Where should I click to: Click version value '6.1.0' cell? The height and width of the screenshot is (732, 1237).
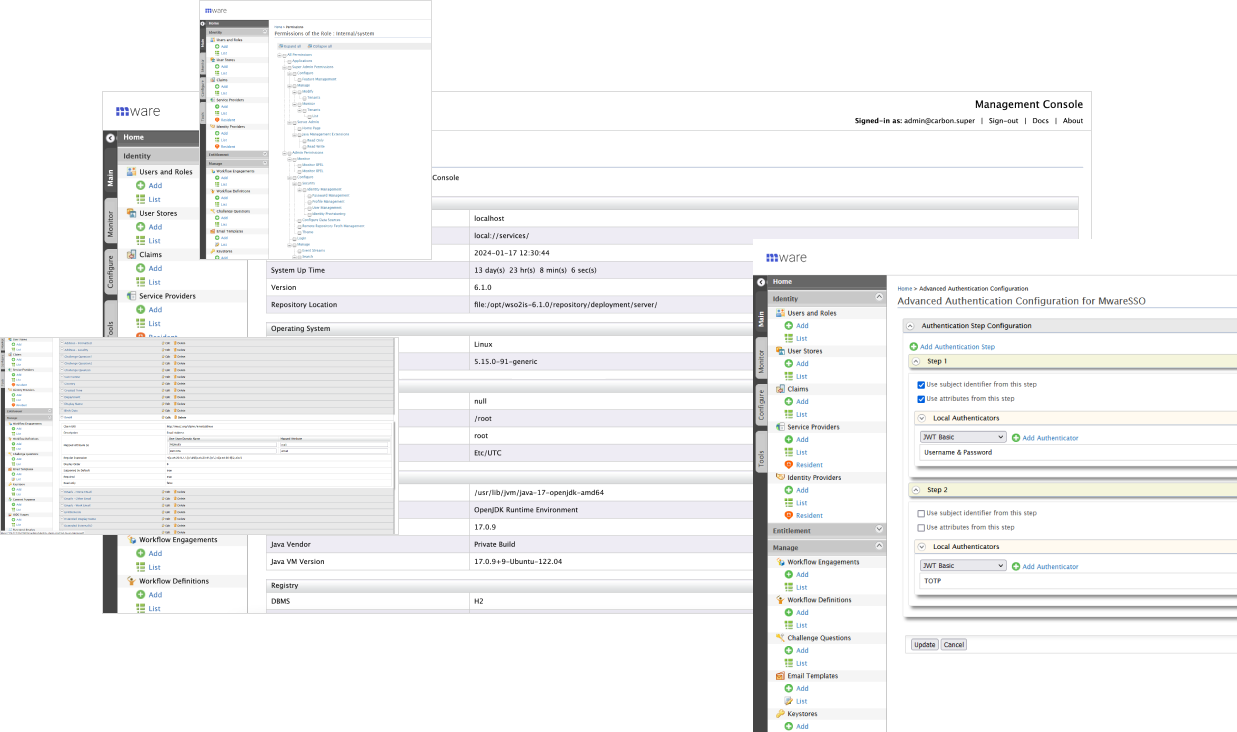(x=773, y=287)
